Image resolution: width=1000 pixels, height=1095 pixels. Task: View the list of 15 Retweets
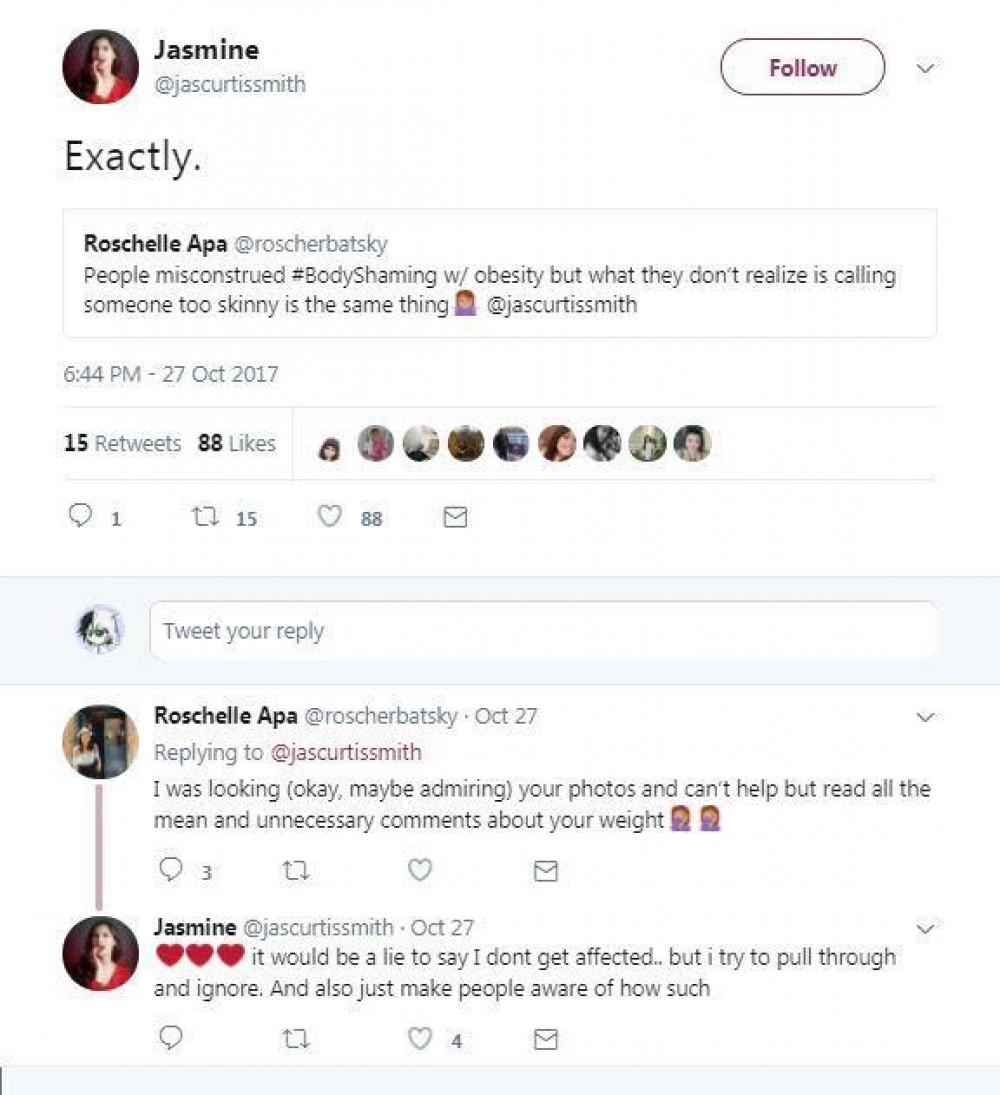[122, 443]
